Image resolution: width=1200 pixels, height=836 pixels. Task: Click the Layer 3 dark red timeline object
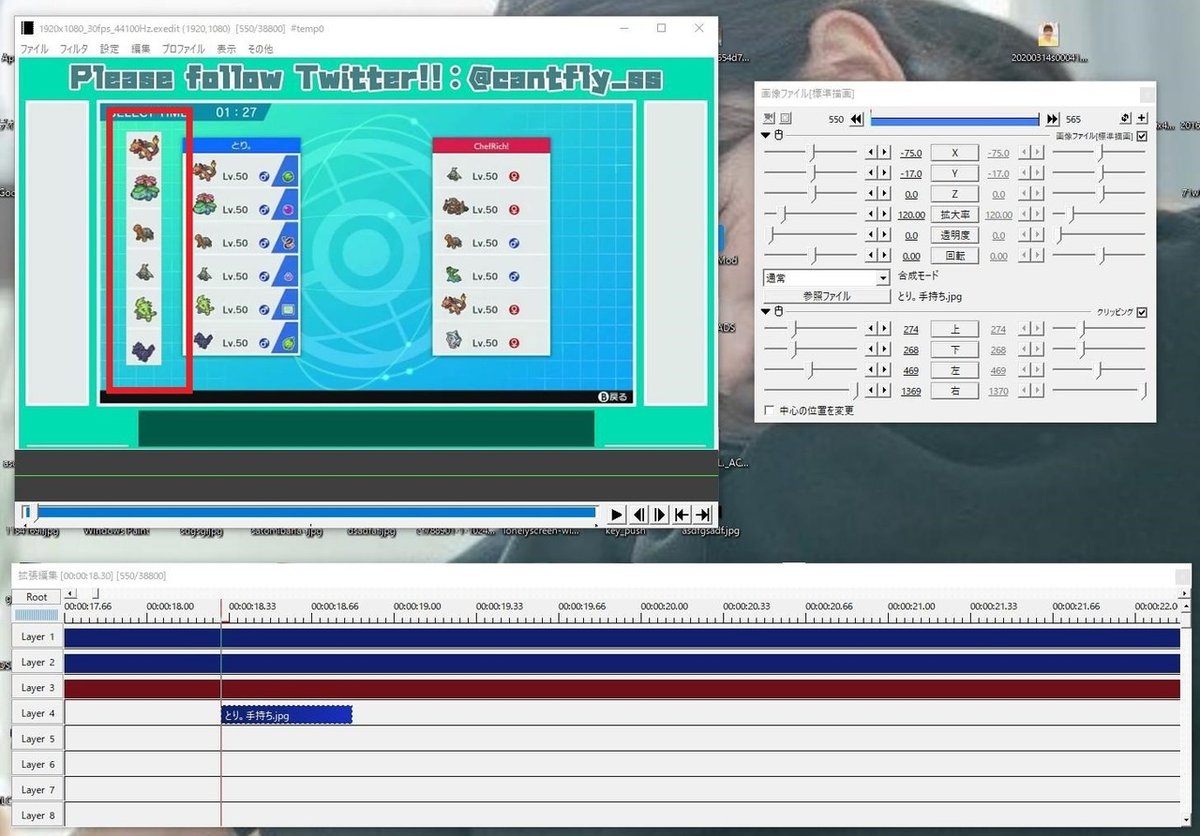(x=622, y=689)
